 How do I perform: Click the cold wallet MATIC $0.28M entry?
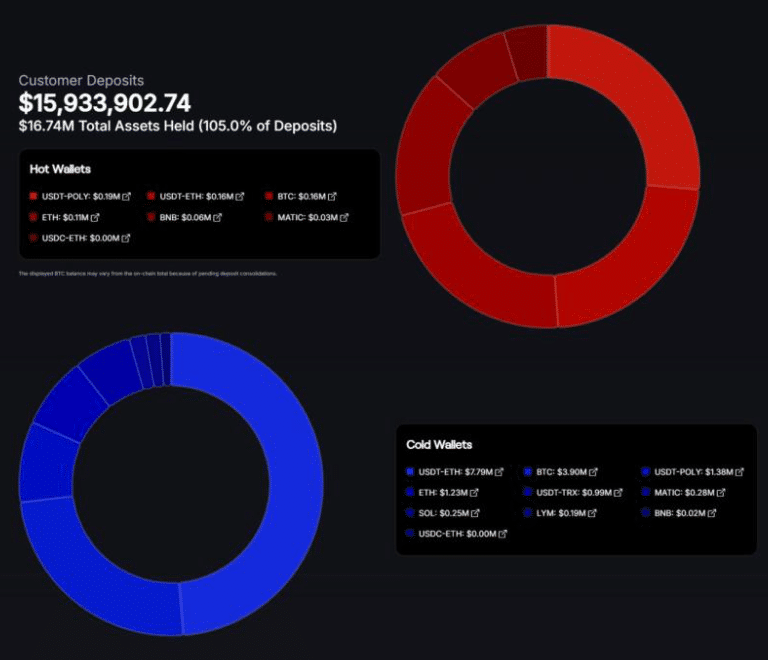pyautogui.click(x=683, y=493)
